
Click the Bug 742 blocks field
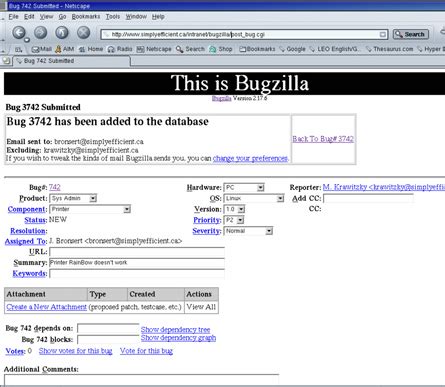pos(108,339)
